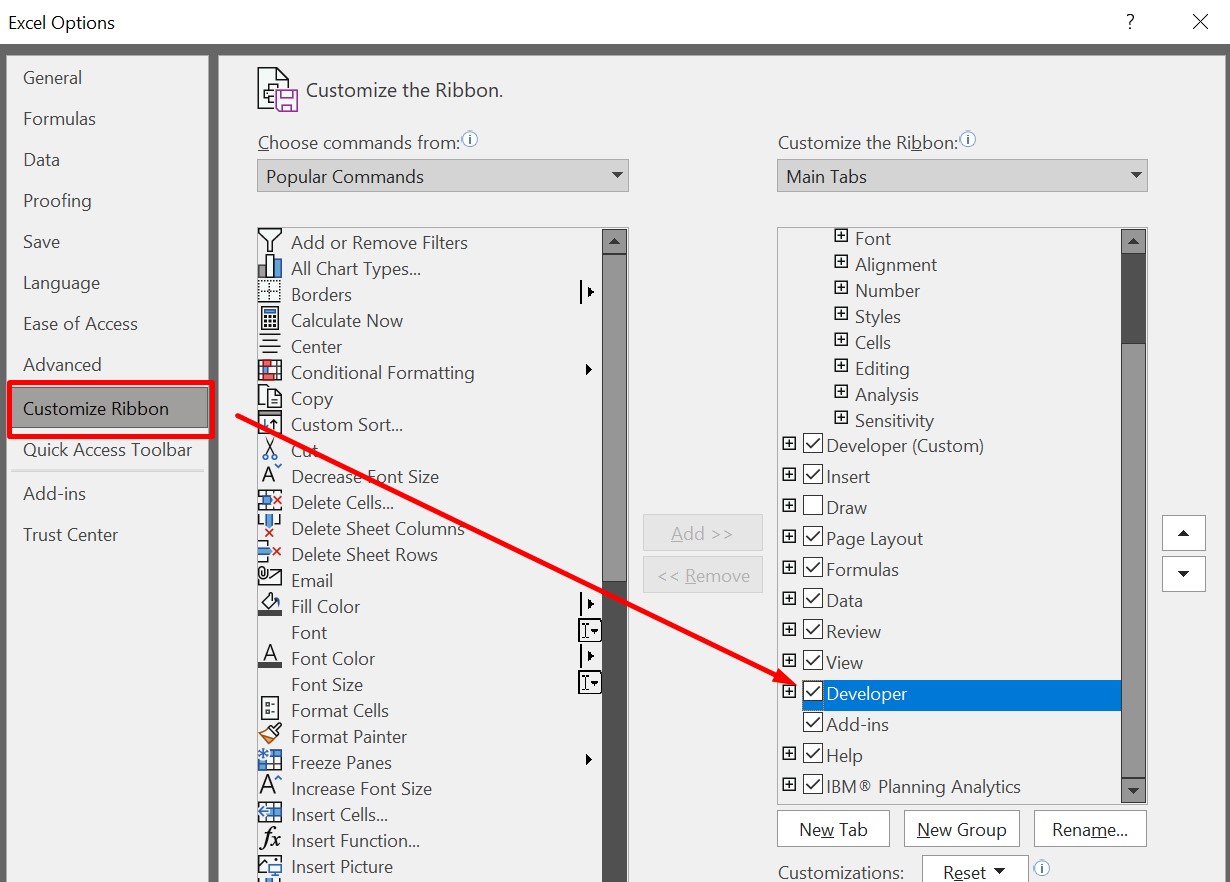Screen dimensions: 1230x882
Task: Select the All Chart Types icon
Action: click(x=270, y=268)
